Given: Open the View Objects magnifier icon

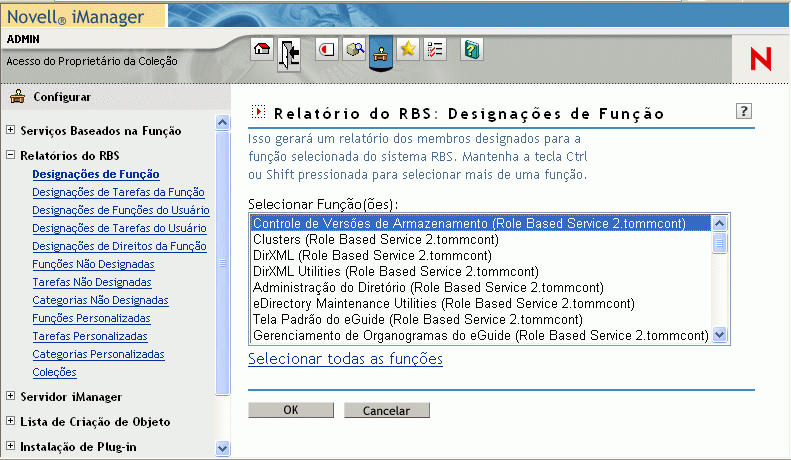Looking at the screenshot, I should pyautogui.click(x=354, y=49).
